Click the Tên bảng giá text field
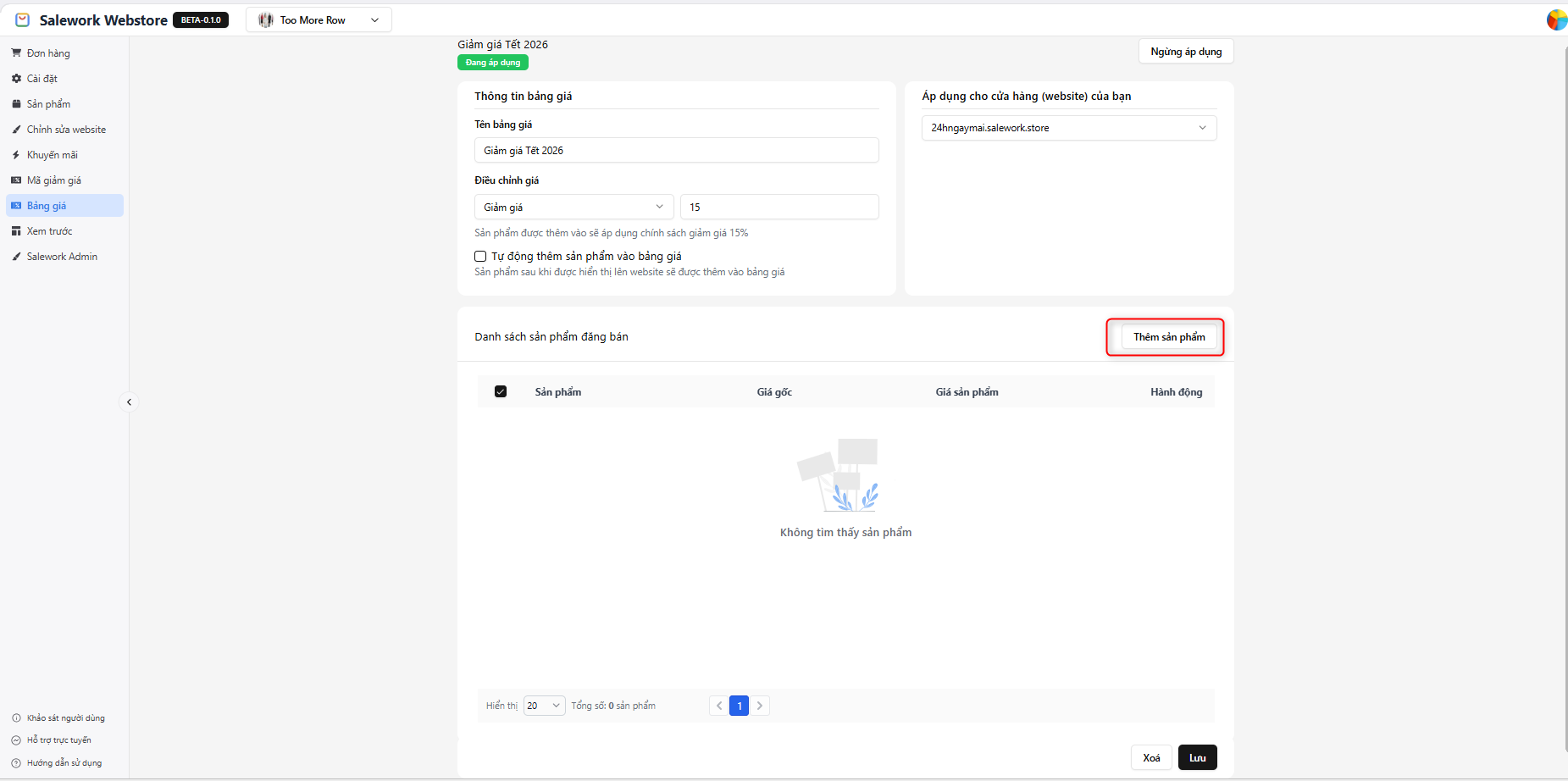The width and height of the screenshot is (1568, 781). click(x=676, y=151)
